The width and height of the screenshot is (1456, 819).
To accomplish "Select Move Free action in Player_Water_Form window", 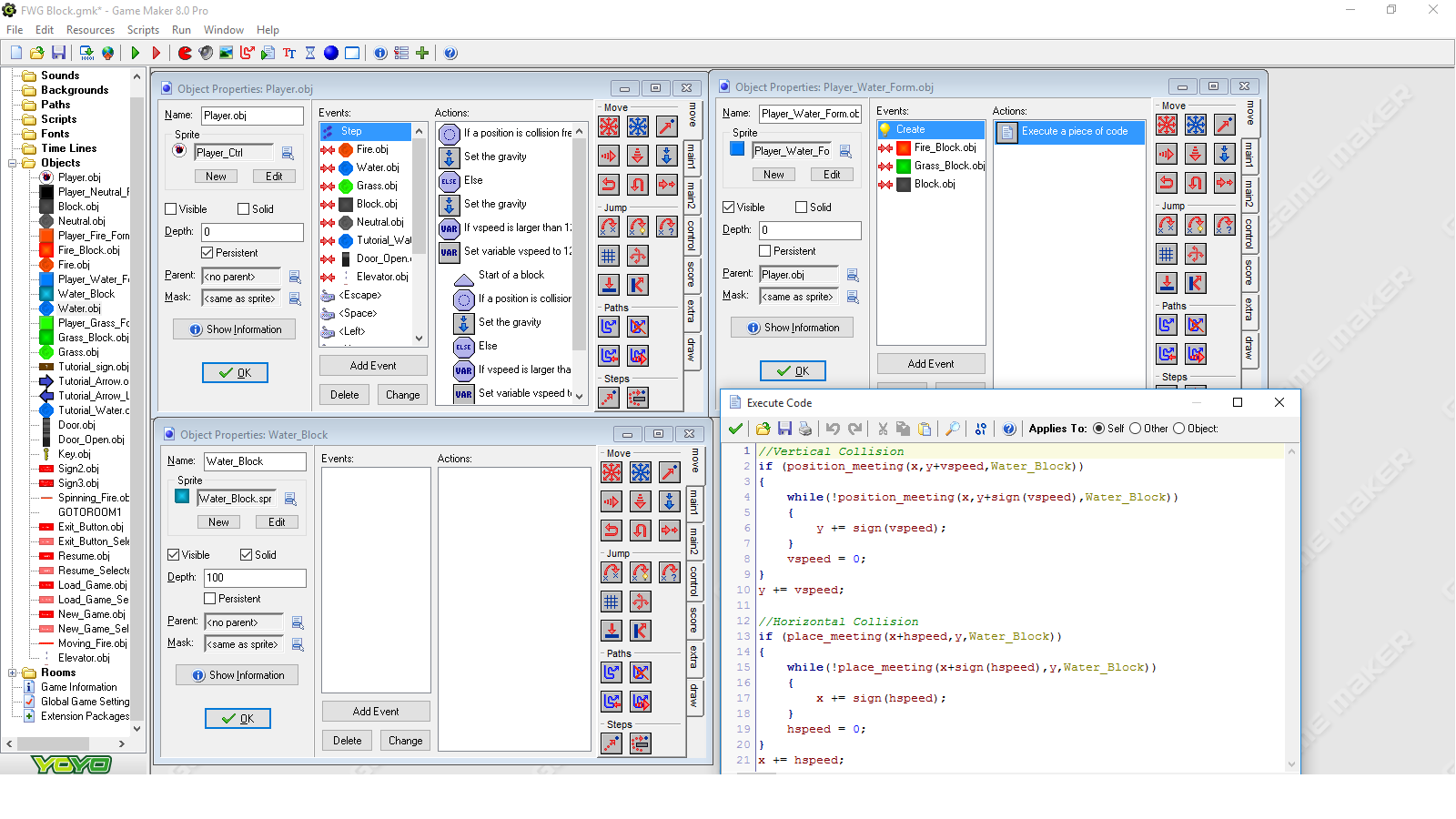I will point(1196,125).
